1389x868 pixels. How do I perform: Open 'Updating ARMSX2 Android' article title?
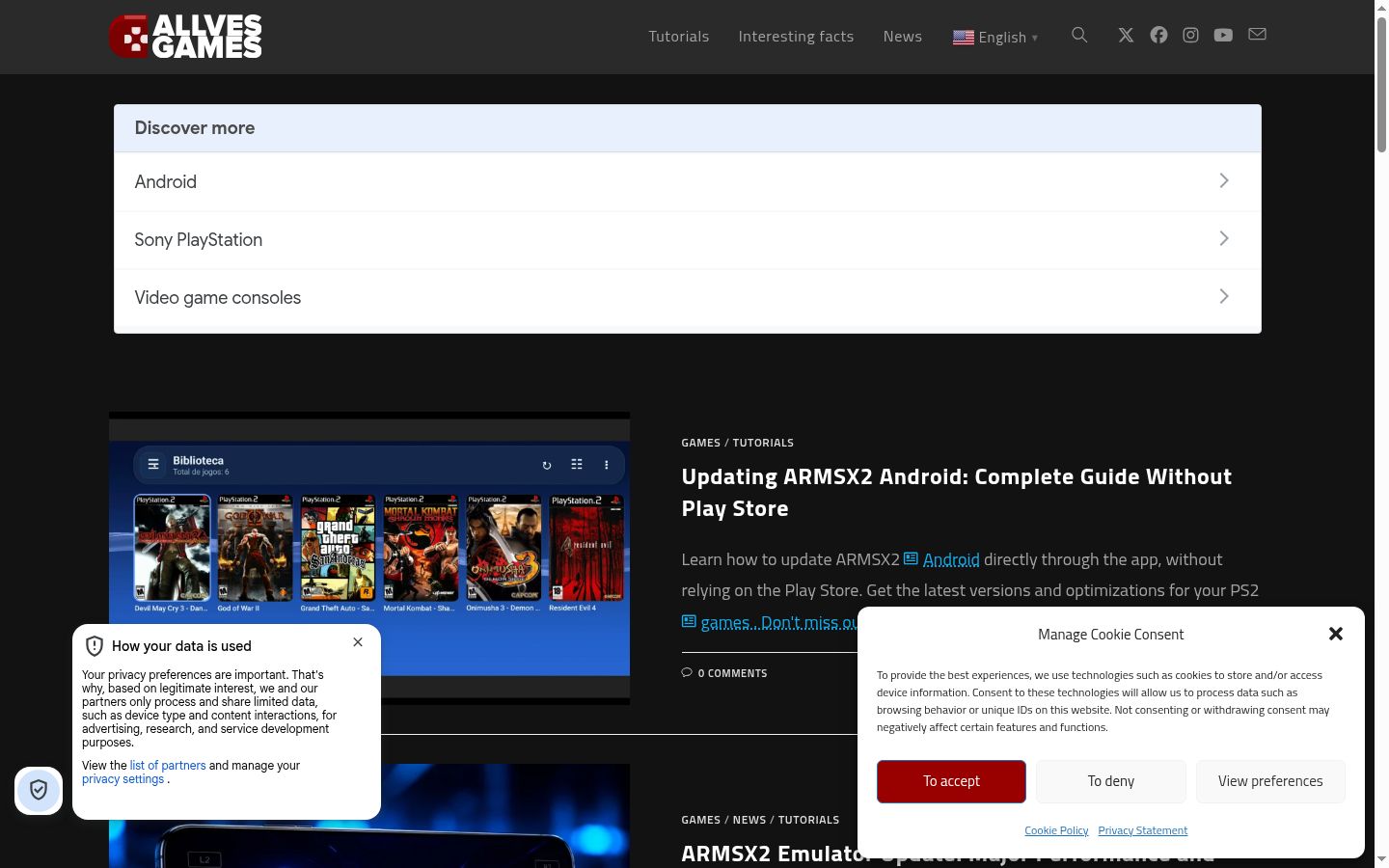(956, 492)
